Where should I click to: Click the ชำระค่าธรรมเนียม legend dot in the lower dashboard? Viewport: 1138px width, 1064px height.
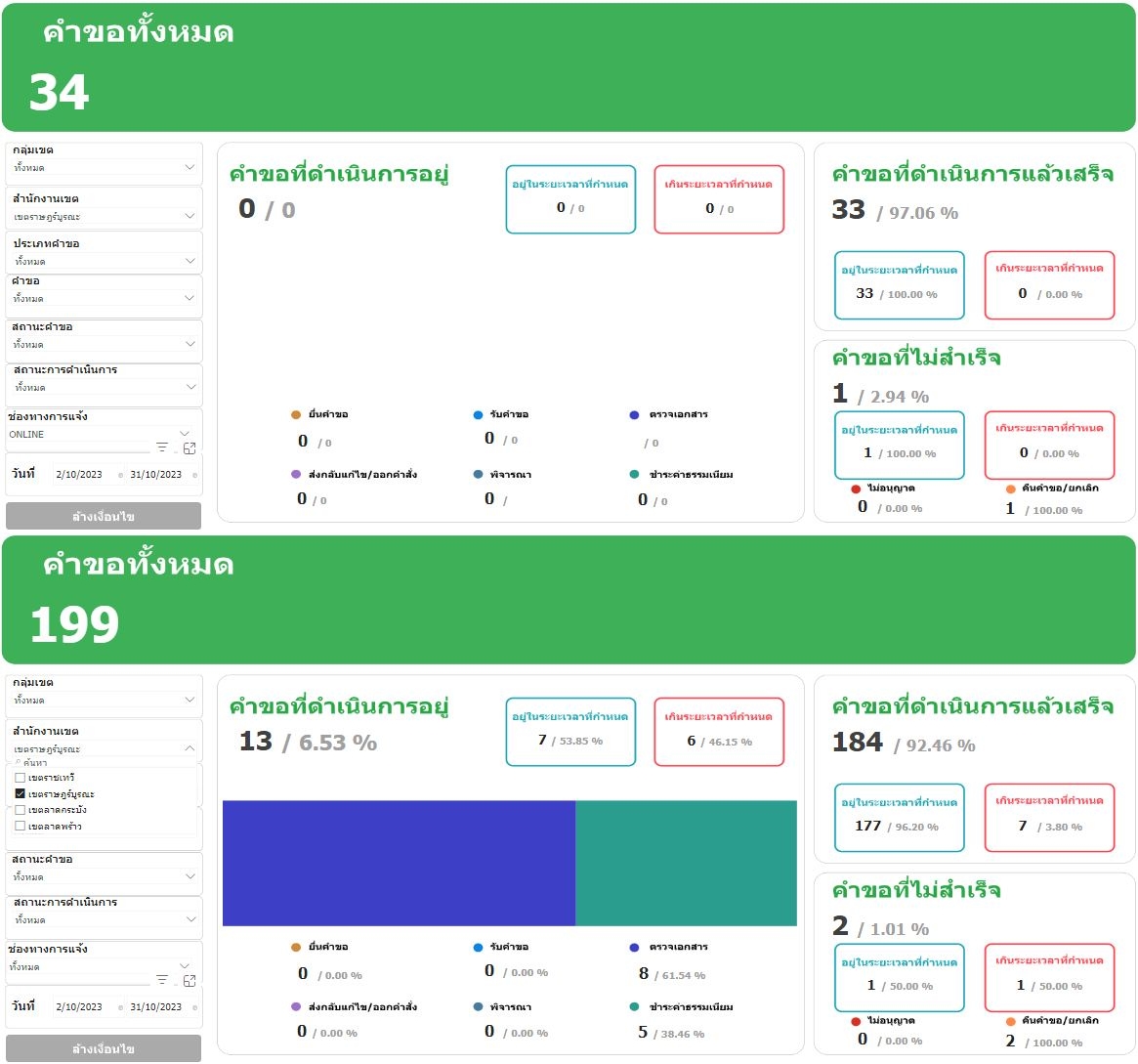[x=634, y=1007]
